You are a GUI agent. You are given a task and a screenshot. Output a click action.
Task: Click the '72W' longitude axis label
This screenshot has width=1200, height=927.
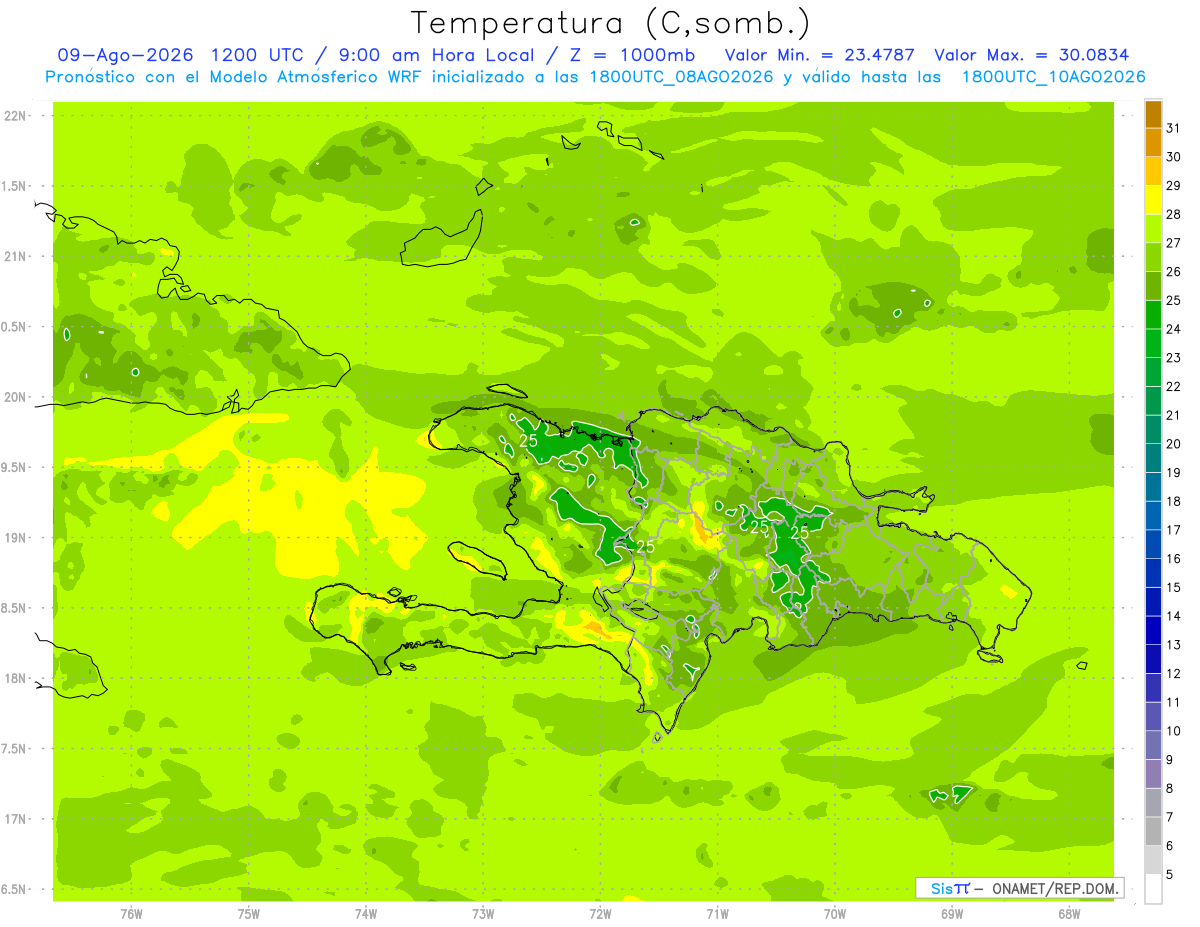point(600,913)
